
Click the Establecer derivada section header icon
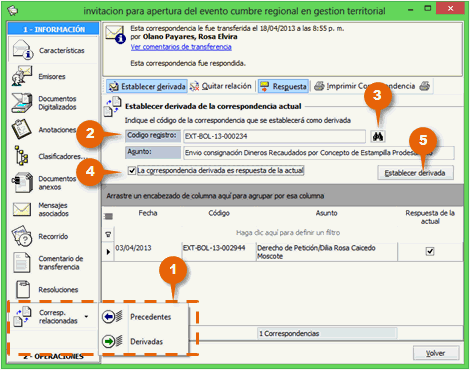click(113, 107)
